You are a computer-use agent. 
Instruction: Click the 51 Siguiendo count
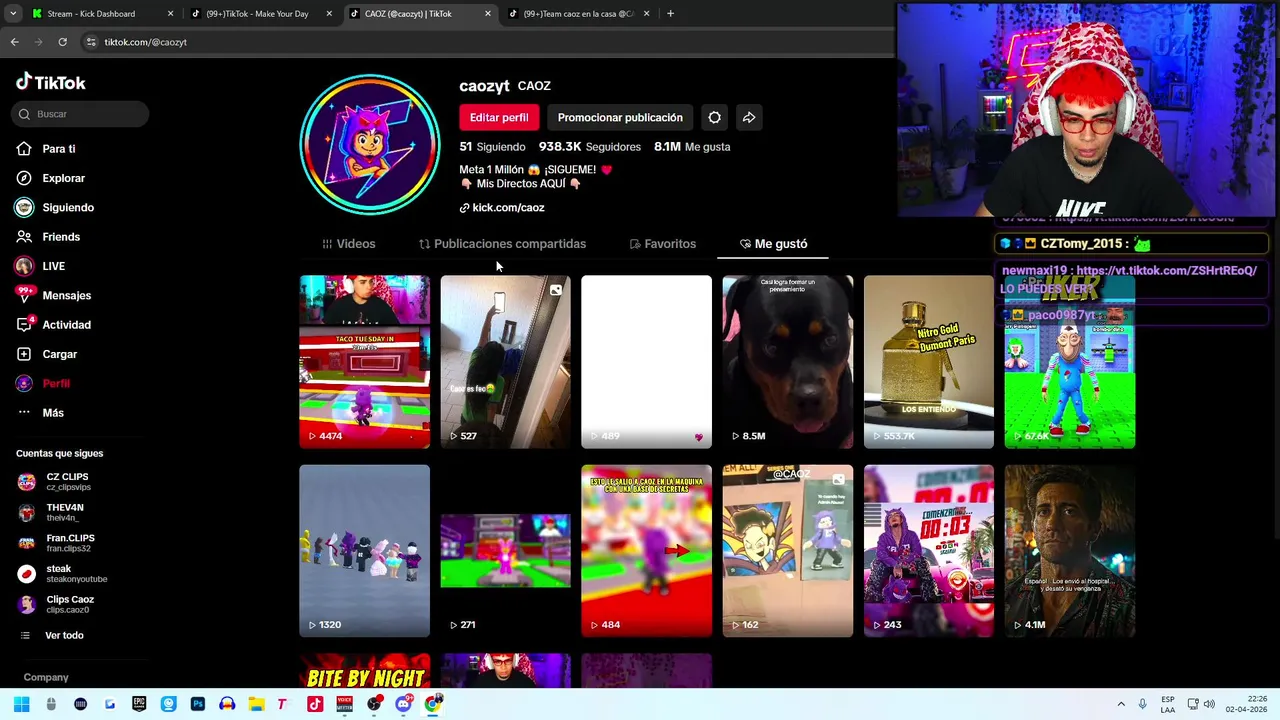coord(492,147)
